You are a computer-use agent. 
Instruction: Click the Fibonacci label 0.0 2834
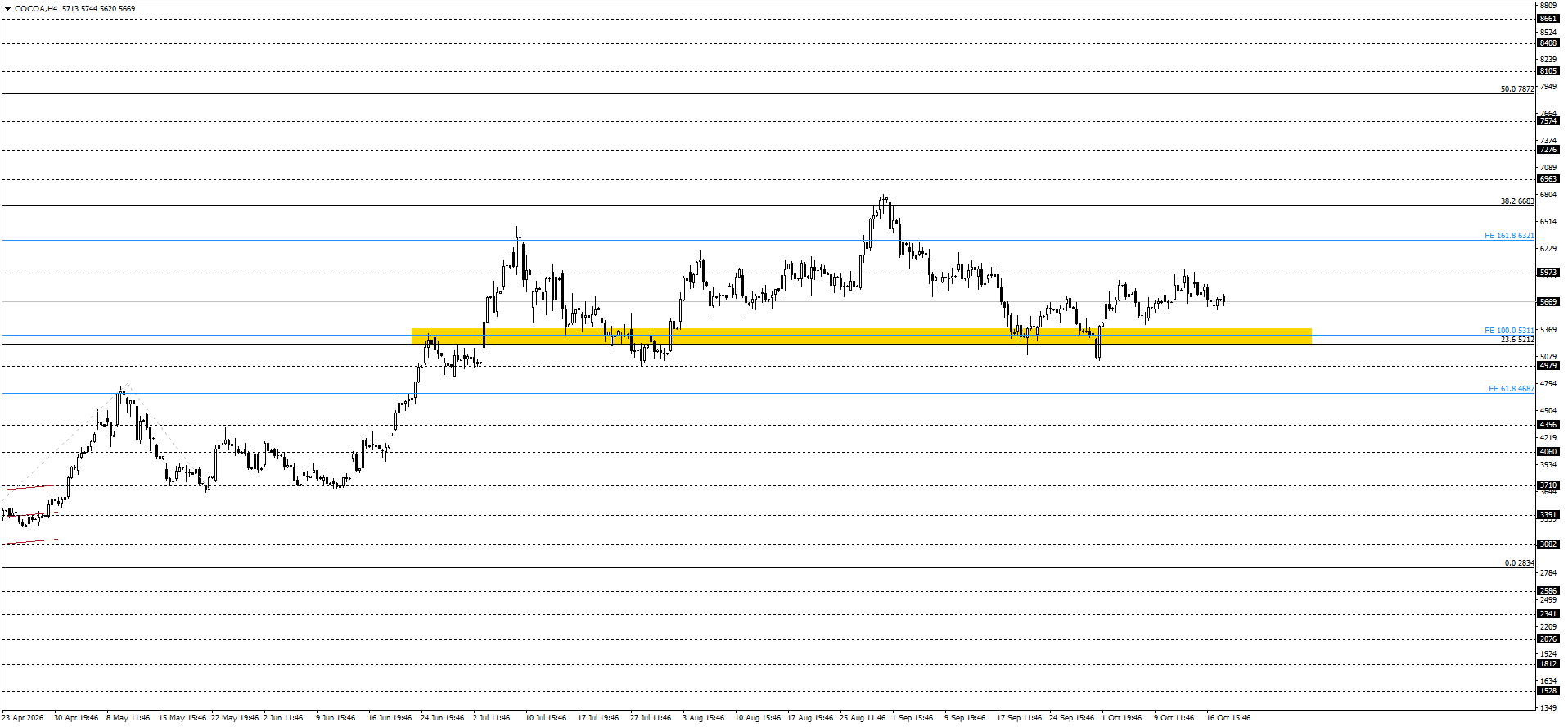pos(1520,563)
